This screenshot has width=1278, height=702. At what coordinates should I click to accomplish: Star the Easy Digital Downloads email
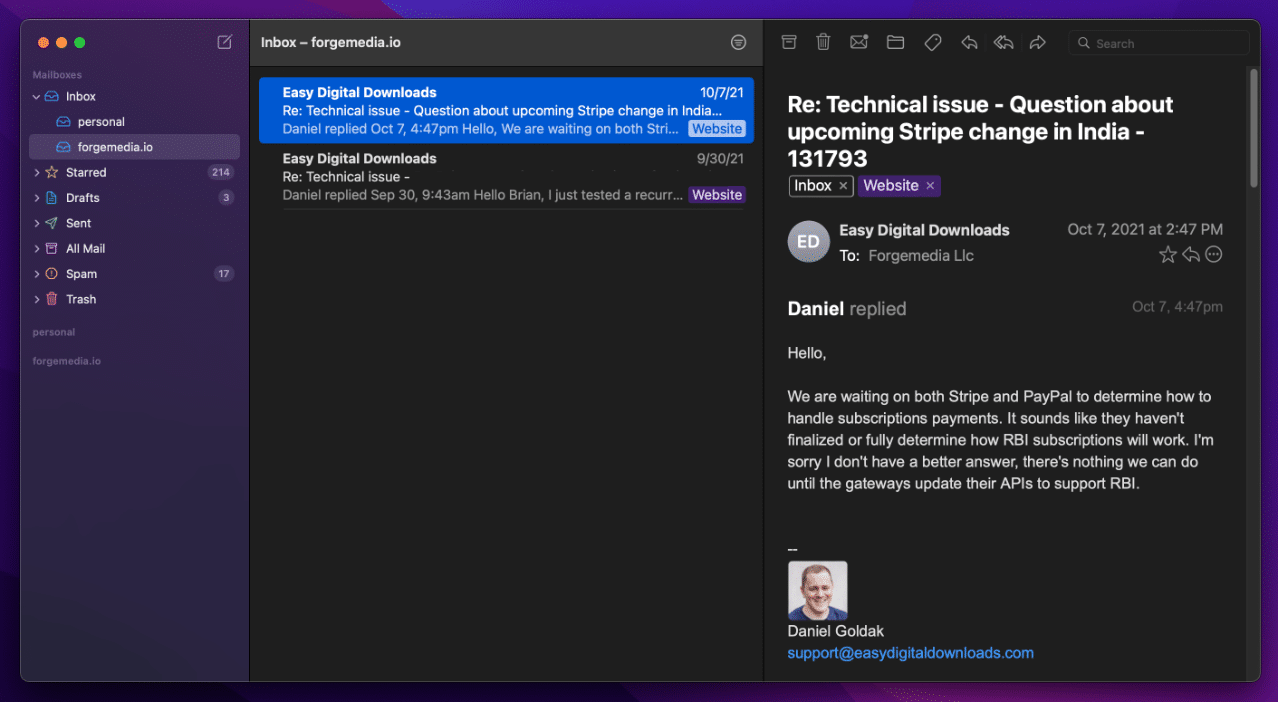[1167, 254]
